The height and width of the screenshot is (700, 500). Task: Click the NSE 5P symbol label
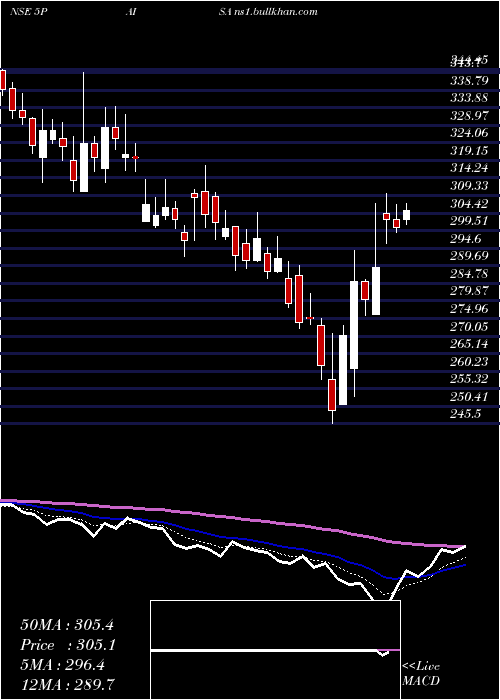(x=29, y=12)
